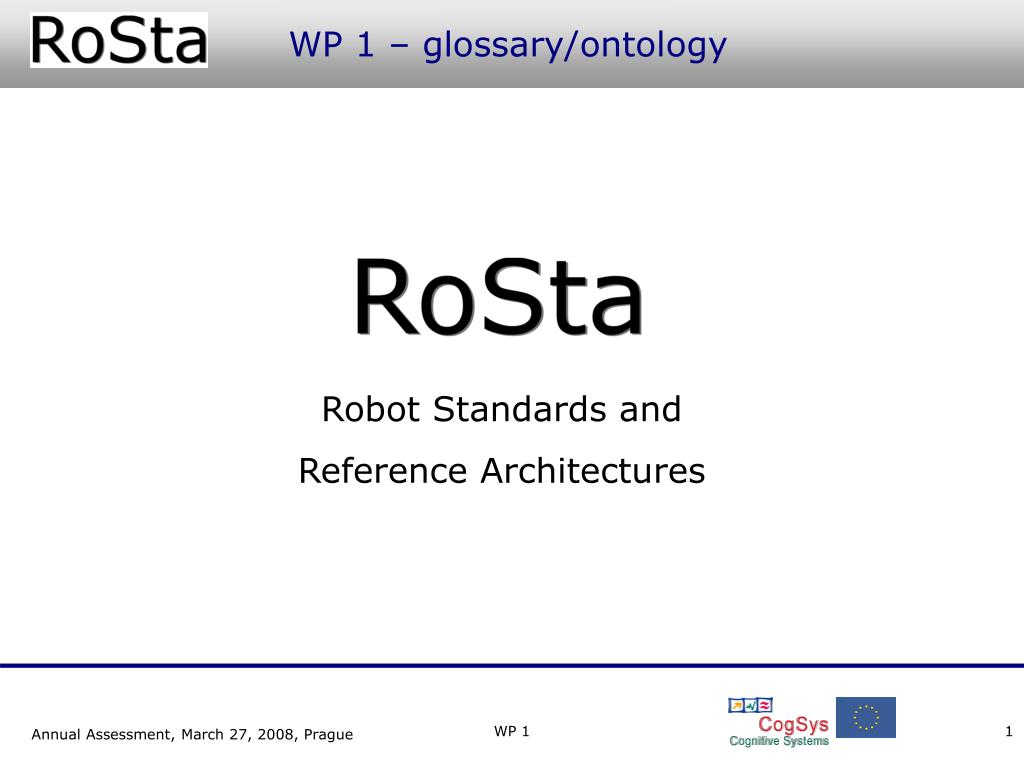Click the RoSta logo in header

tap(119, 40)
